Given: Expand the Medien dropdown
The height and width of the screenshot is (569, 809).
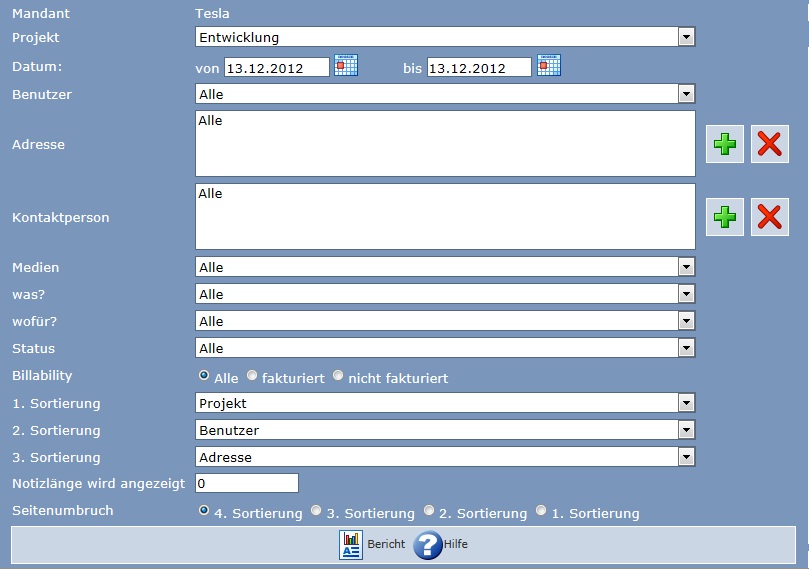Looking at the screenshot, I should [x=686, y=267].
